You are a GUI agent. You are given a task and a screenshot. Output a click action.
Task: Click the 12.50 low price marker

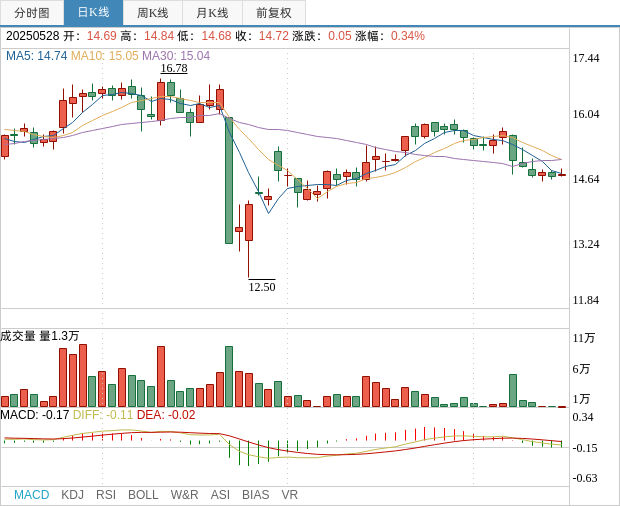[x=262, y=287]
